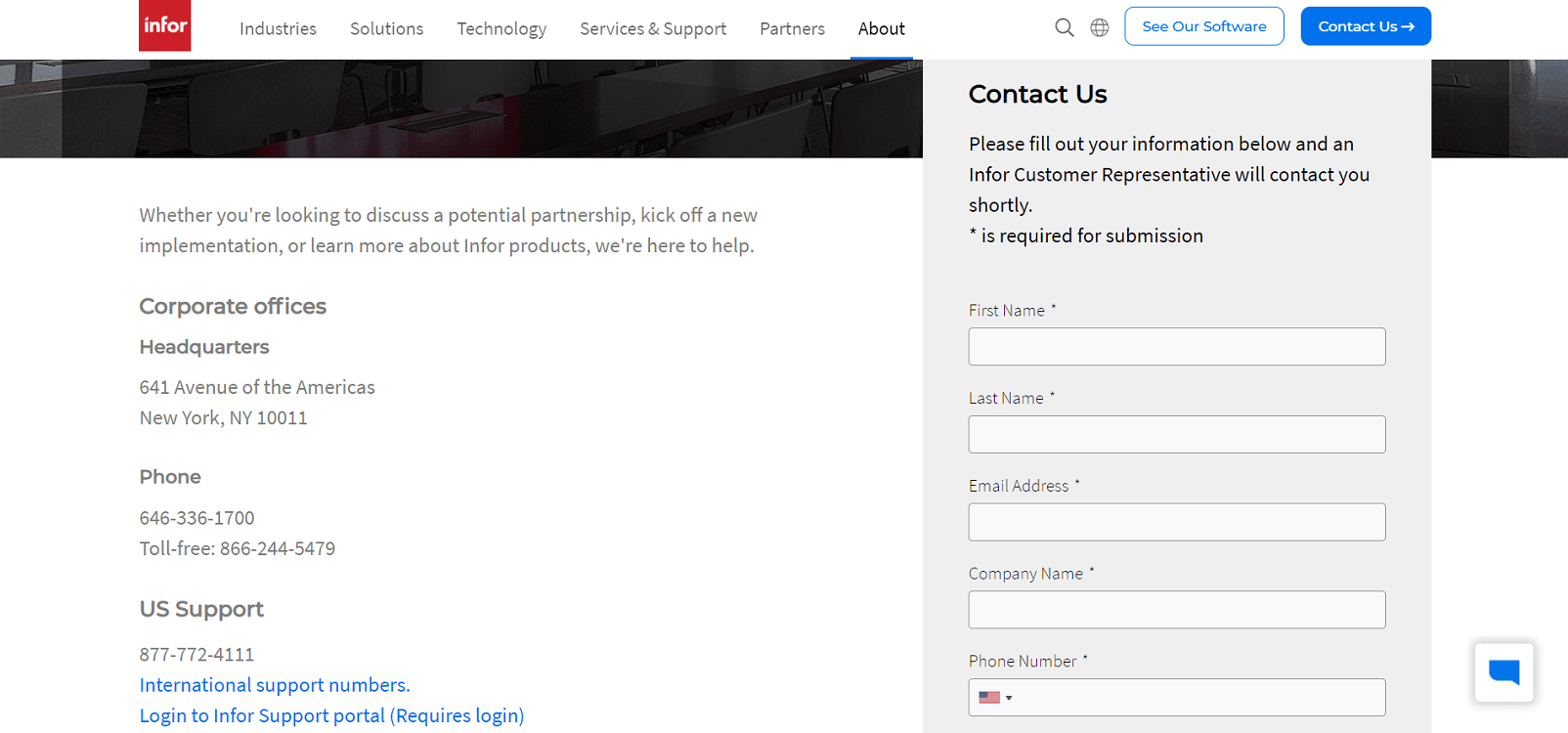Screen dimensions: 1568x733
Task: Focus the Last Name field
Action: 1177,434
